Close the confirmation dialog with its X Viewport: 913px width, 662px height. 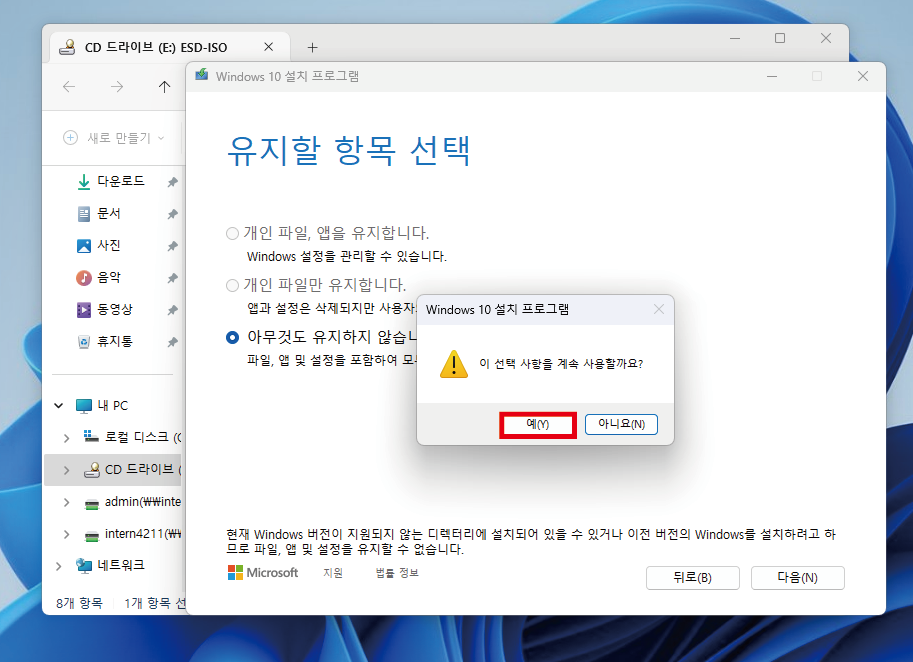click(659, 309)
